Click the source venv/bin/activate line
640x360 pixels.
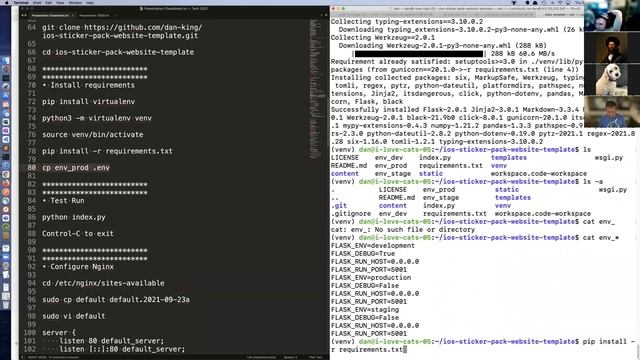pyautogui.click(x=93, y=135)
